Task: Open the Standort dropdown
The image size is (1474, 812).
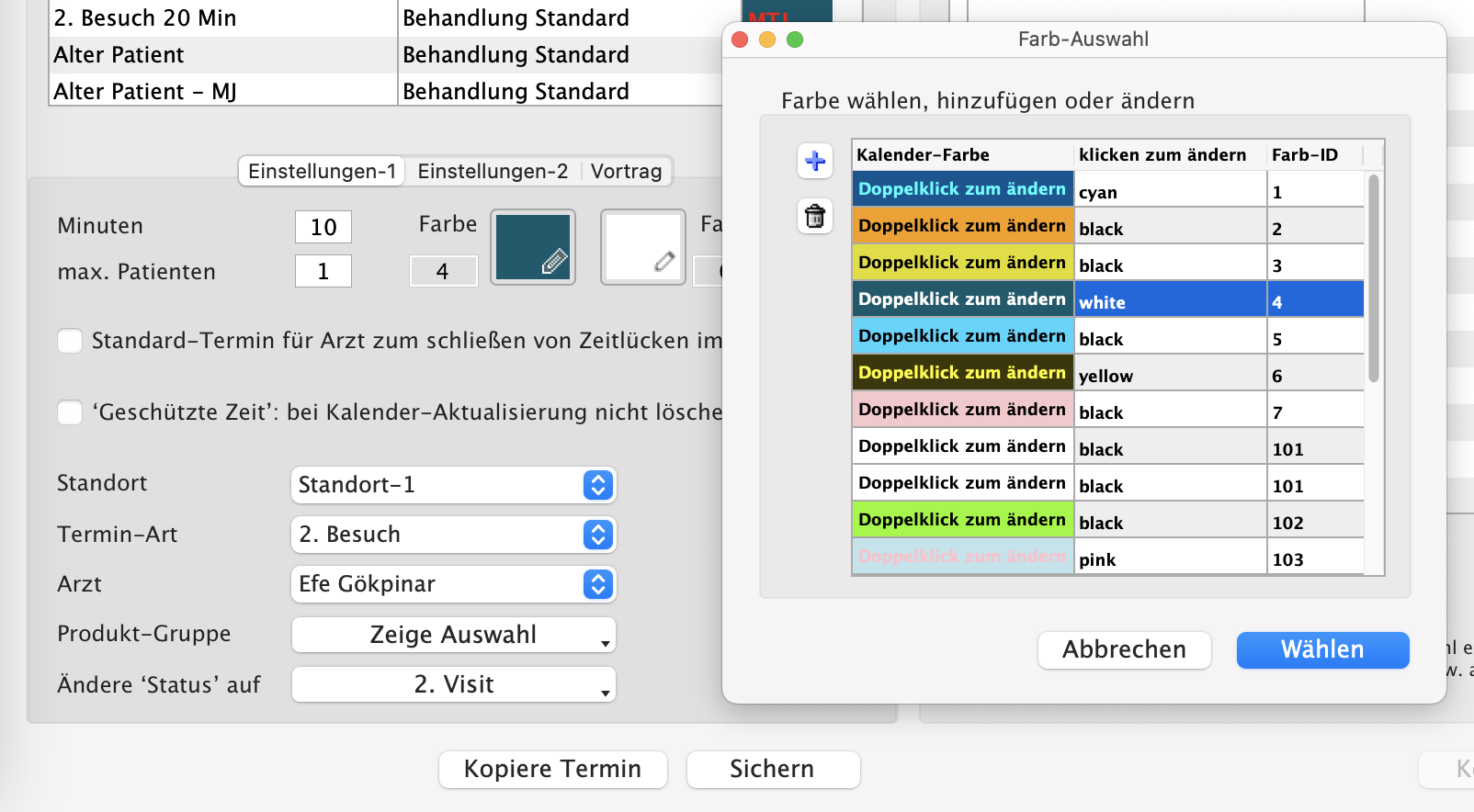Action: coord(453,485)
